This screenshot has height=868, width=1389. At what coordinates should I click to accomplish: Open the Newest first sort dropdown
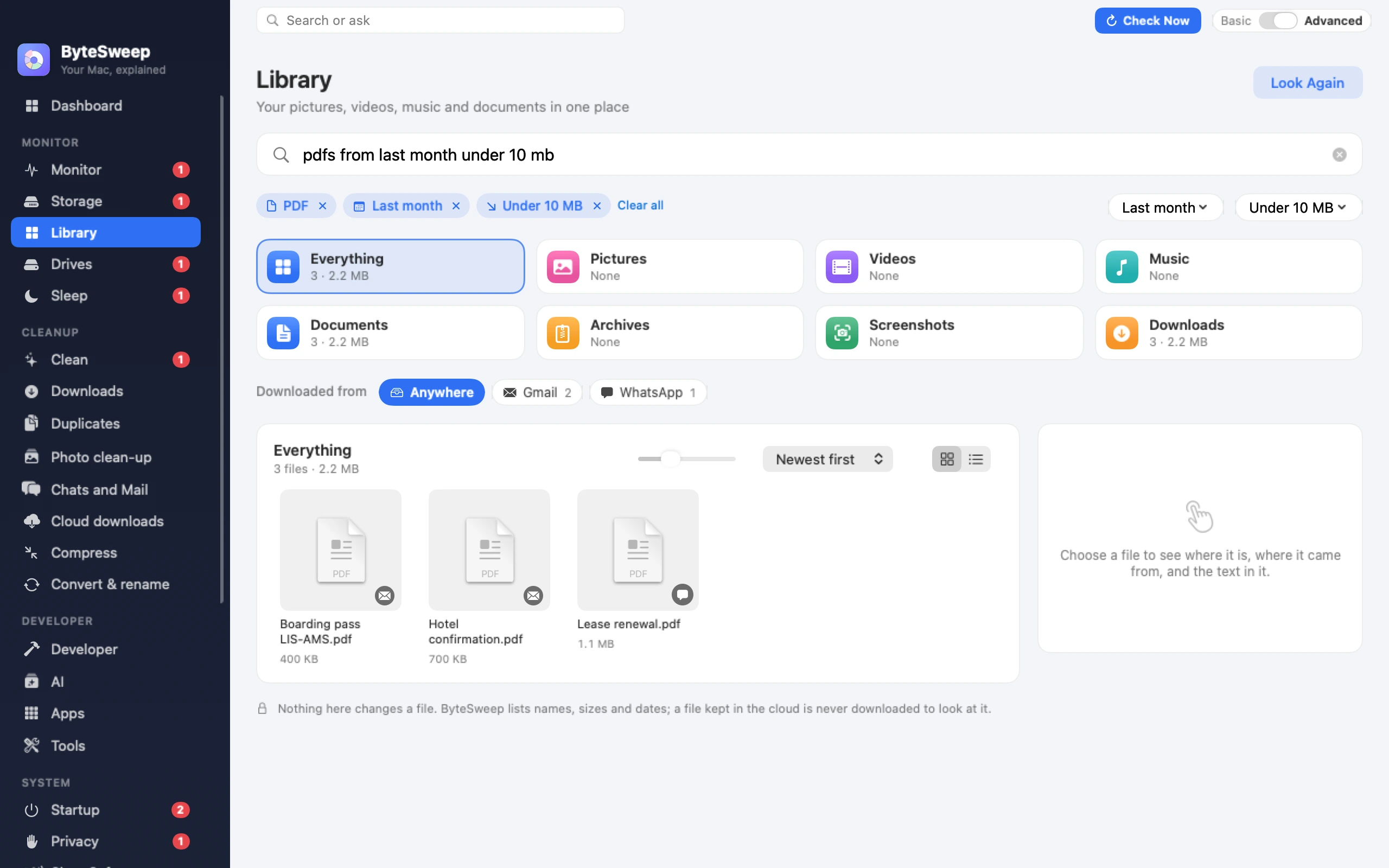[827, 459]
